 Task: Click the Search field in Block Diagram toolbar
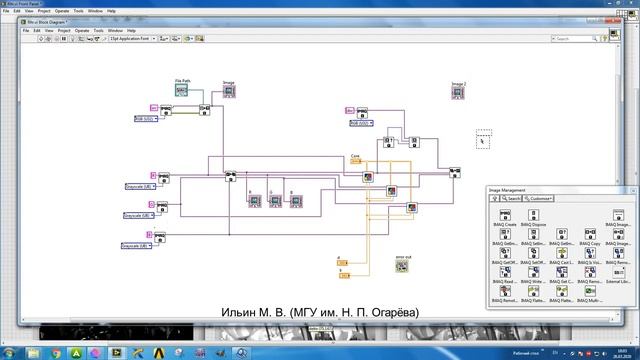click(574, 38)
